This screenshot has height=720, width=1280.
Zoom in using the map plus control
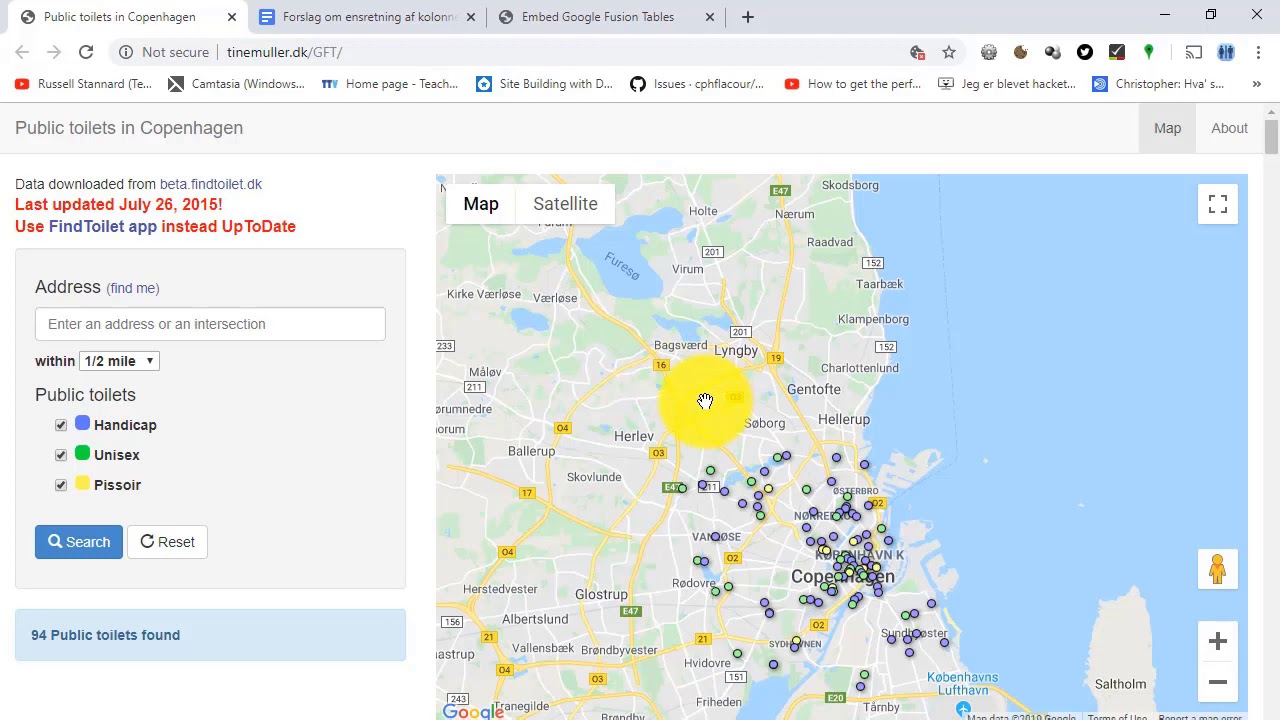[x=1217, y=641]
